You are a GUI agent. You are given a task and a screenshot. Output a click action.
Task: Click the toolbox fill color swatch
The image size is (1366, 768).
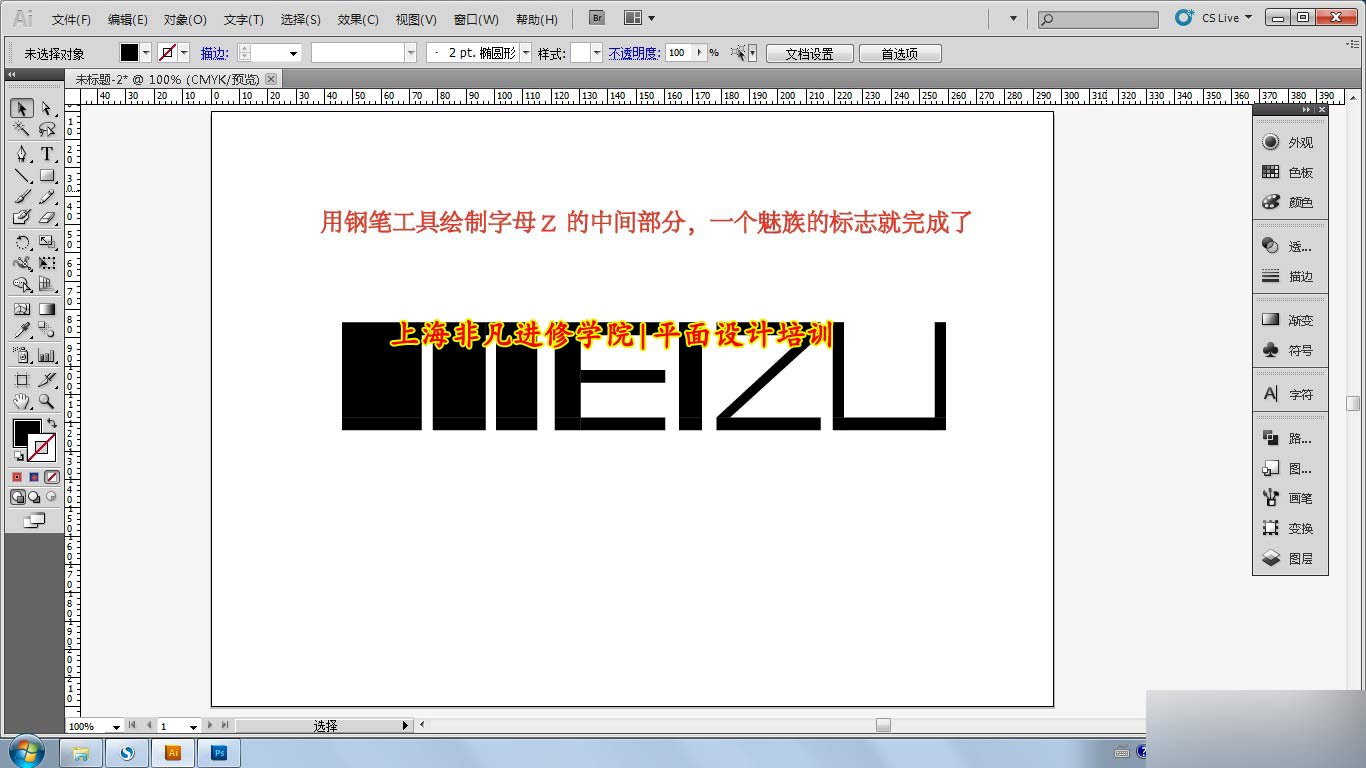tap(26, 433)
